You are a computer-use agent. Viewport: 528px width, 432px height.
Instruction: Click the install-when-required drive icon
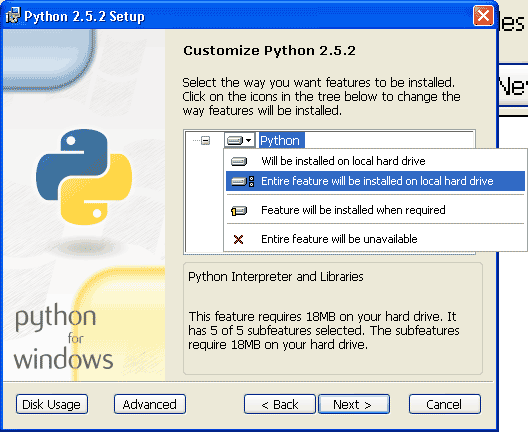coord(239,211)
